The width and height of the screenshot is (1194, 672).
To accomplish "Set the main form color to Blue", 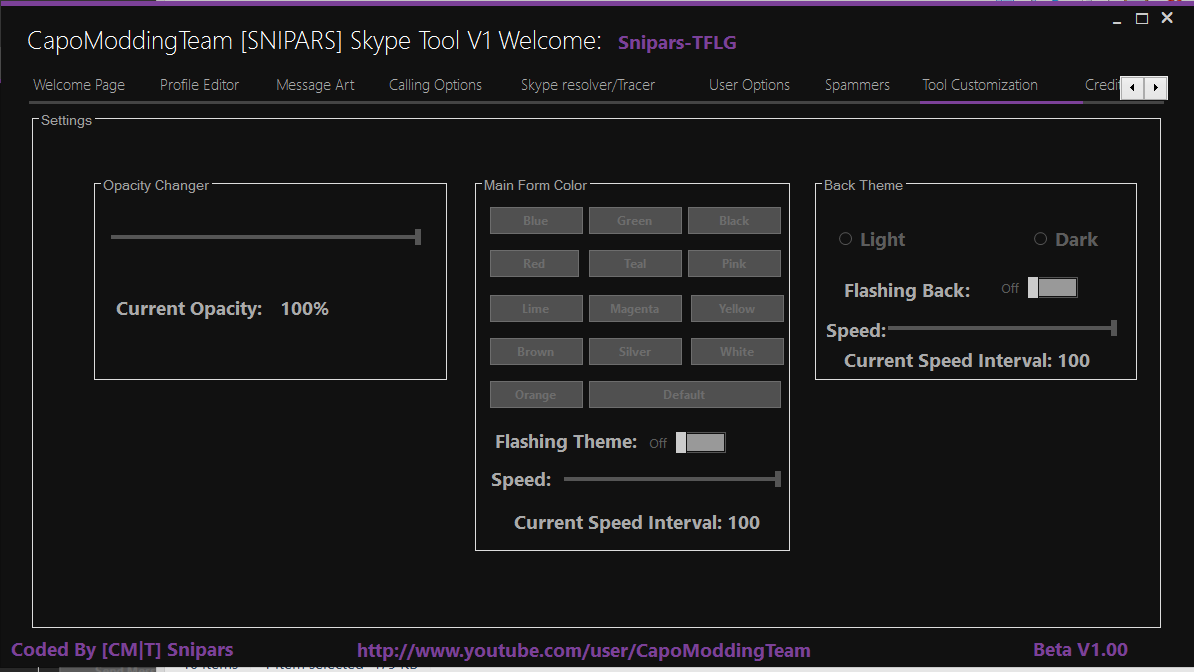I will click(x=536, y=221).
